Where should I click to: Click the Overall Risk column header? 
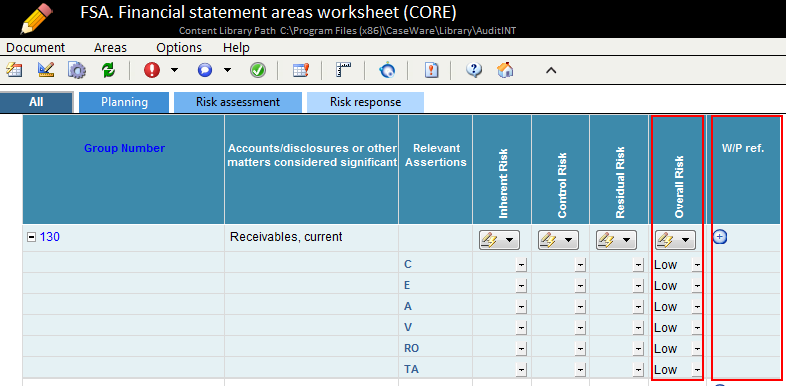click(x=678, y=169)
